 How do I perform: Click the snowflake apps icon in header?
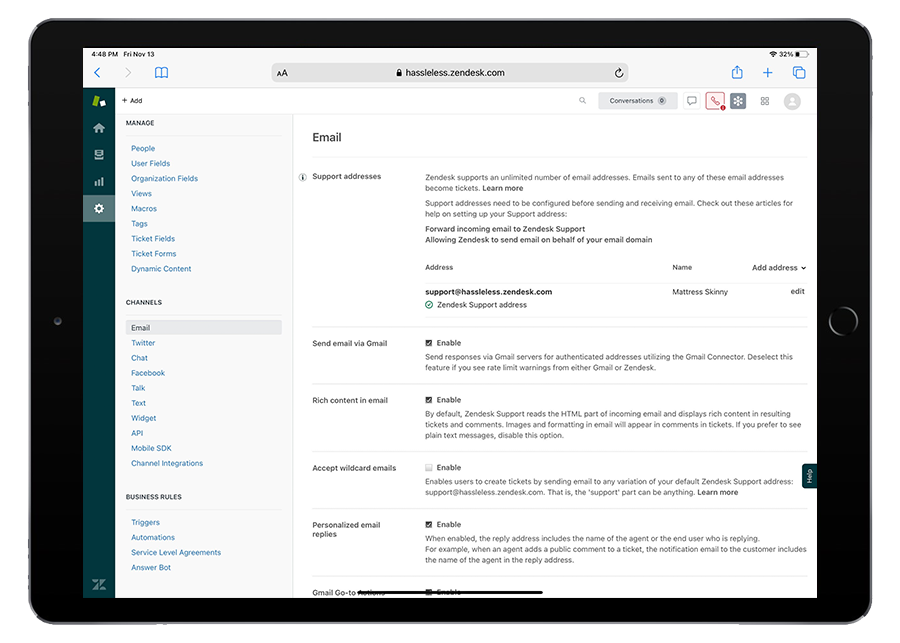point(738,101)
